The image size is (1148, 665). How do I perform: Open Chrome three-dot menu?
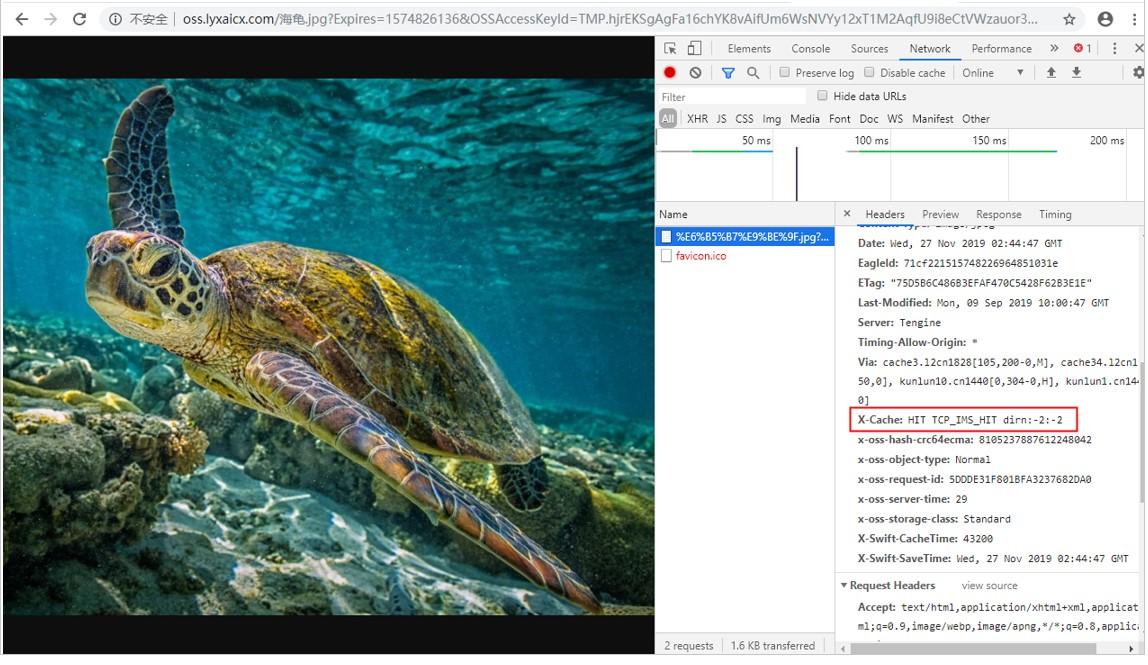tap(1134, 19)
